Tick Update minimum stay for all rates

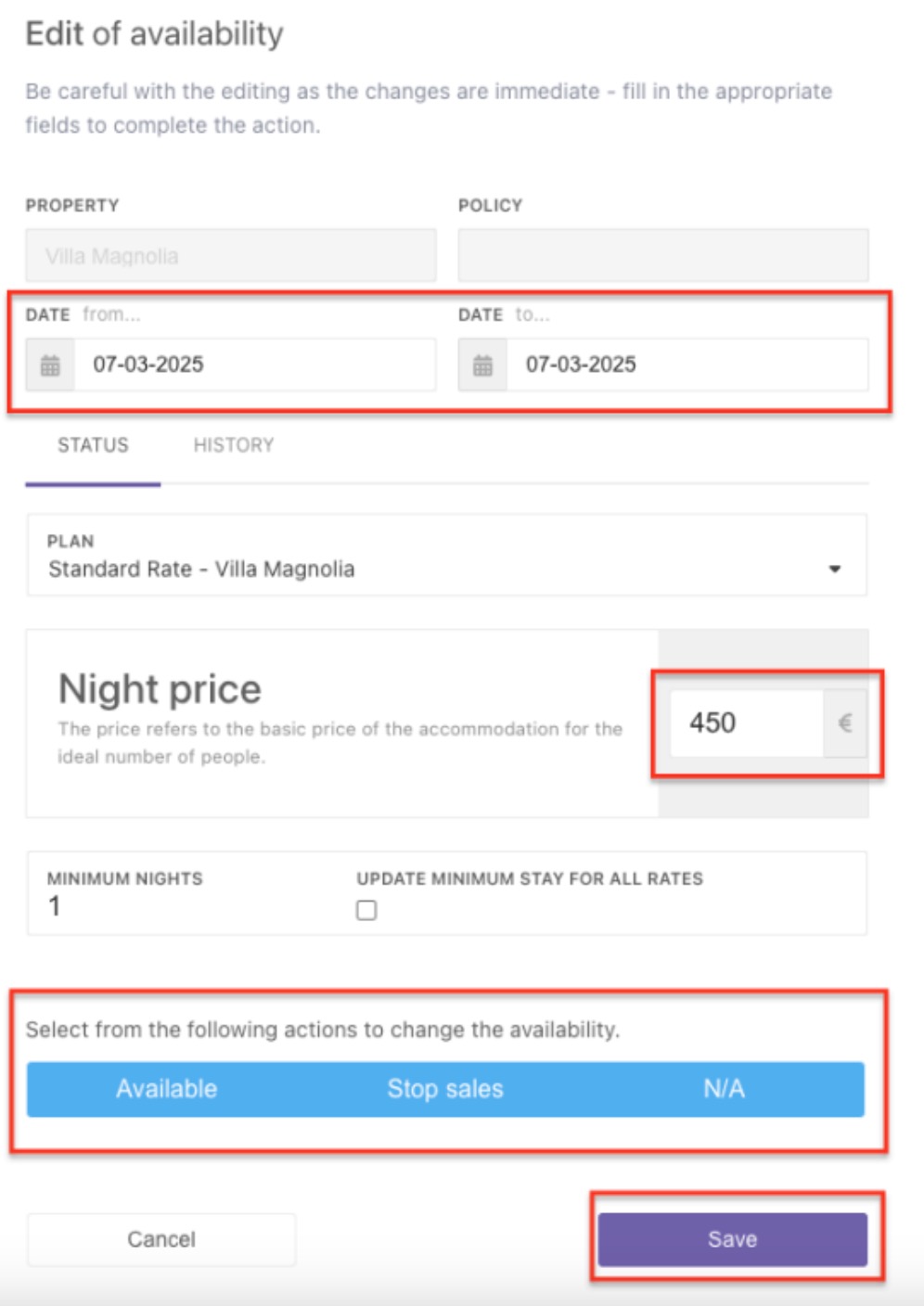point(366,910)
